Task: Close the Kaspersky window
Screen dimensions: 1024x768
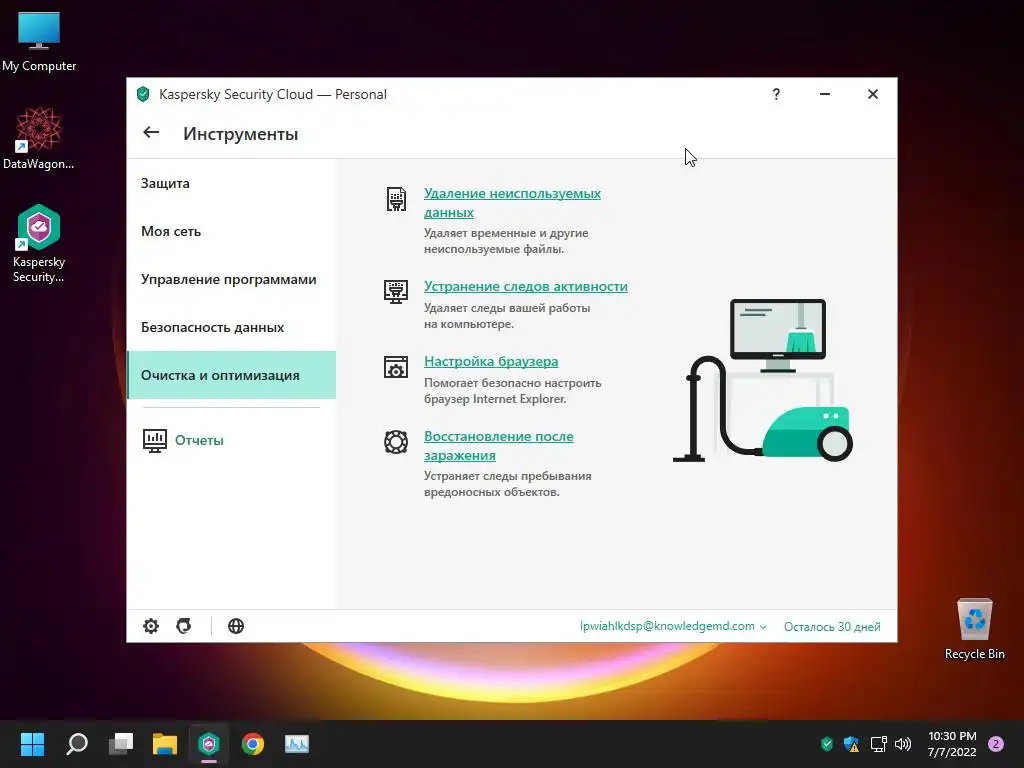Action: (x=872, y=94)
